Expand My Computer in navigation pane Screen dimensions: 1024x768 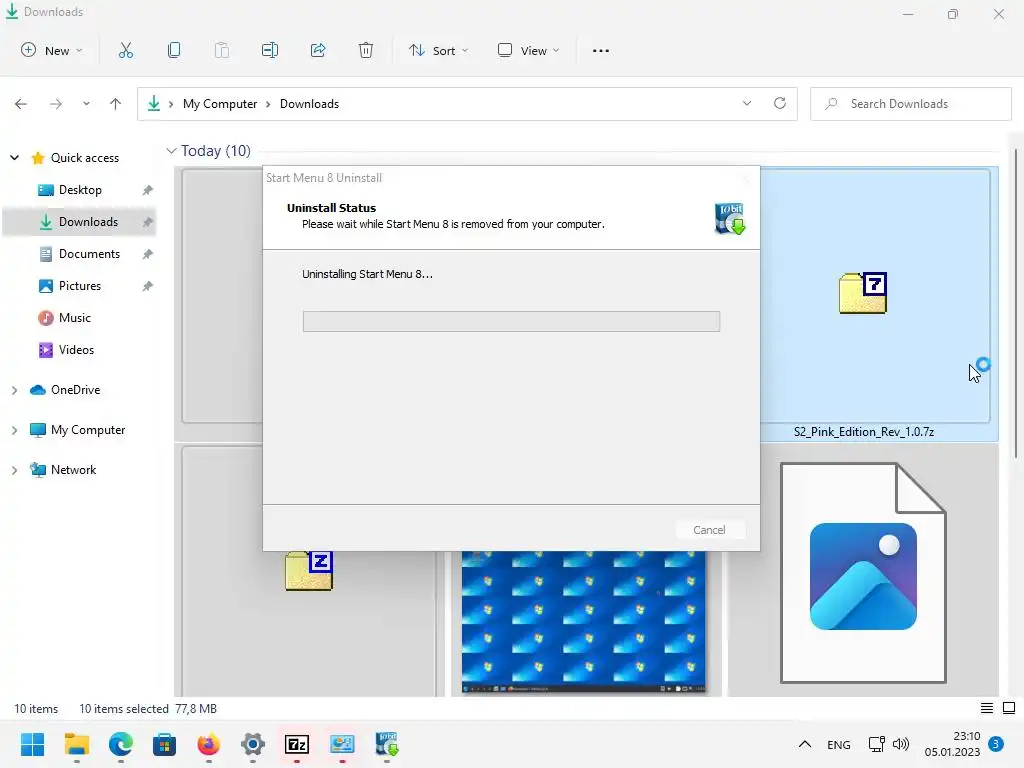pos(14,430)
